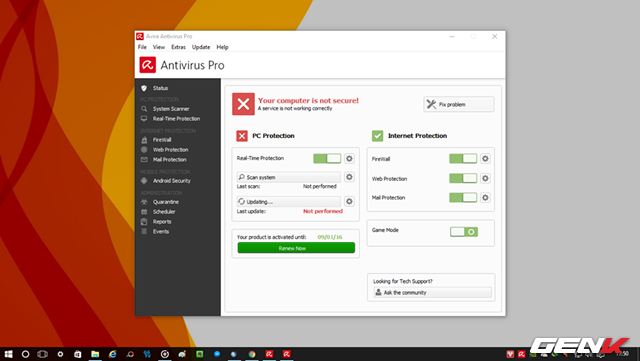Toggle the Web Protection switch
The image size is (640, 361).
[x=463, y=178]
